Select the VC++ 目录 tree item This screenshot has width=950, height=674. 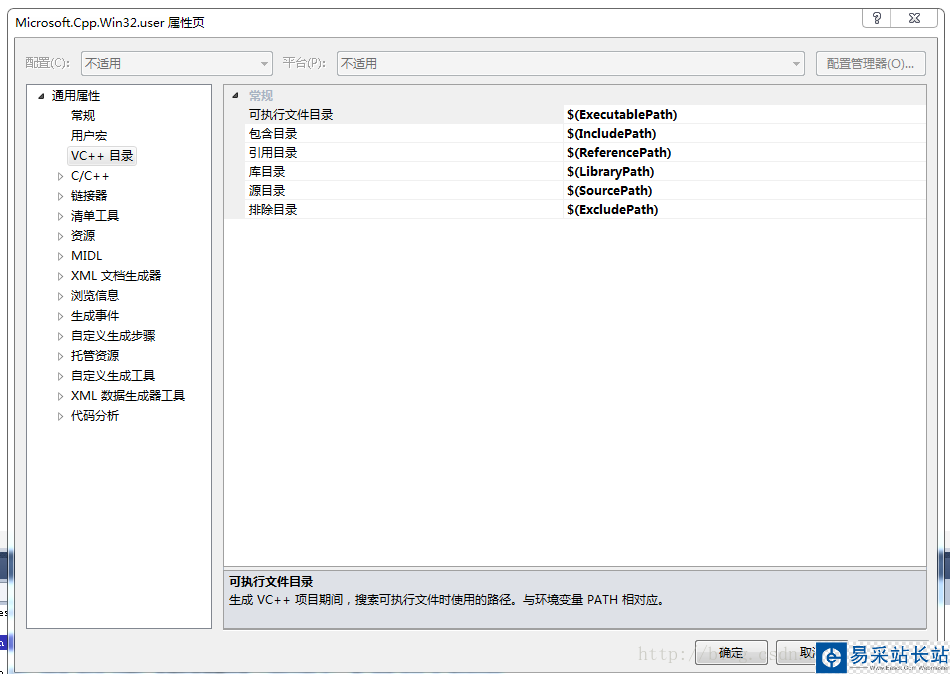coord(102,156)
